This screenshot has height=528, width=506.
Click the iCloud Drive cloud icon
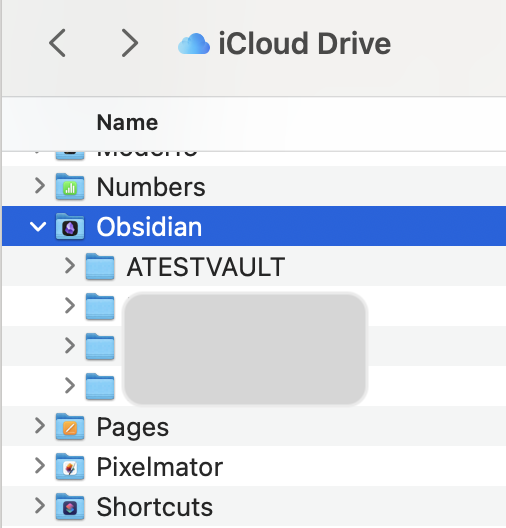pyautogui.click(x=194, y=44)
